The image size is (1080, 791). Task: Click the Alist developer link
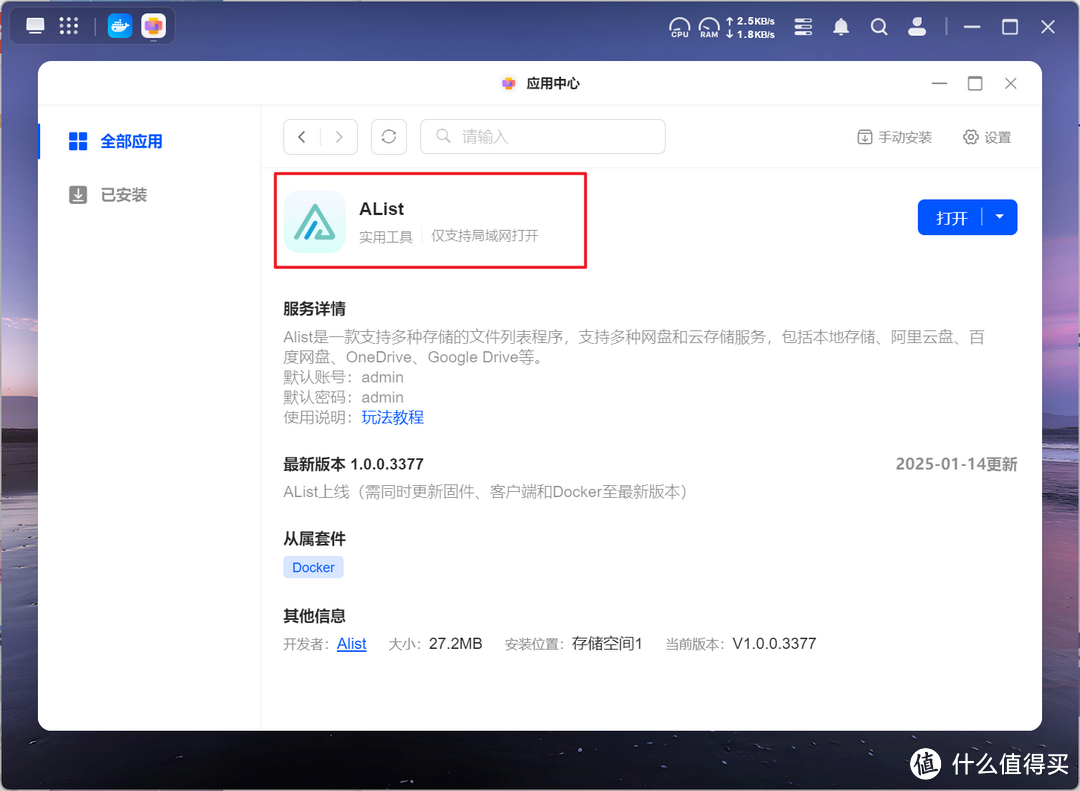click(351, 644)
